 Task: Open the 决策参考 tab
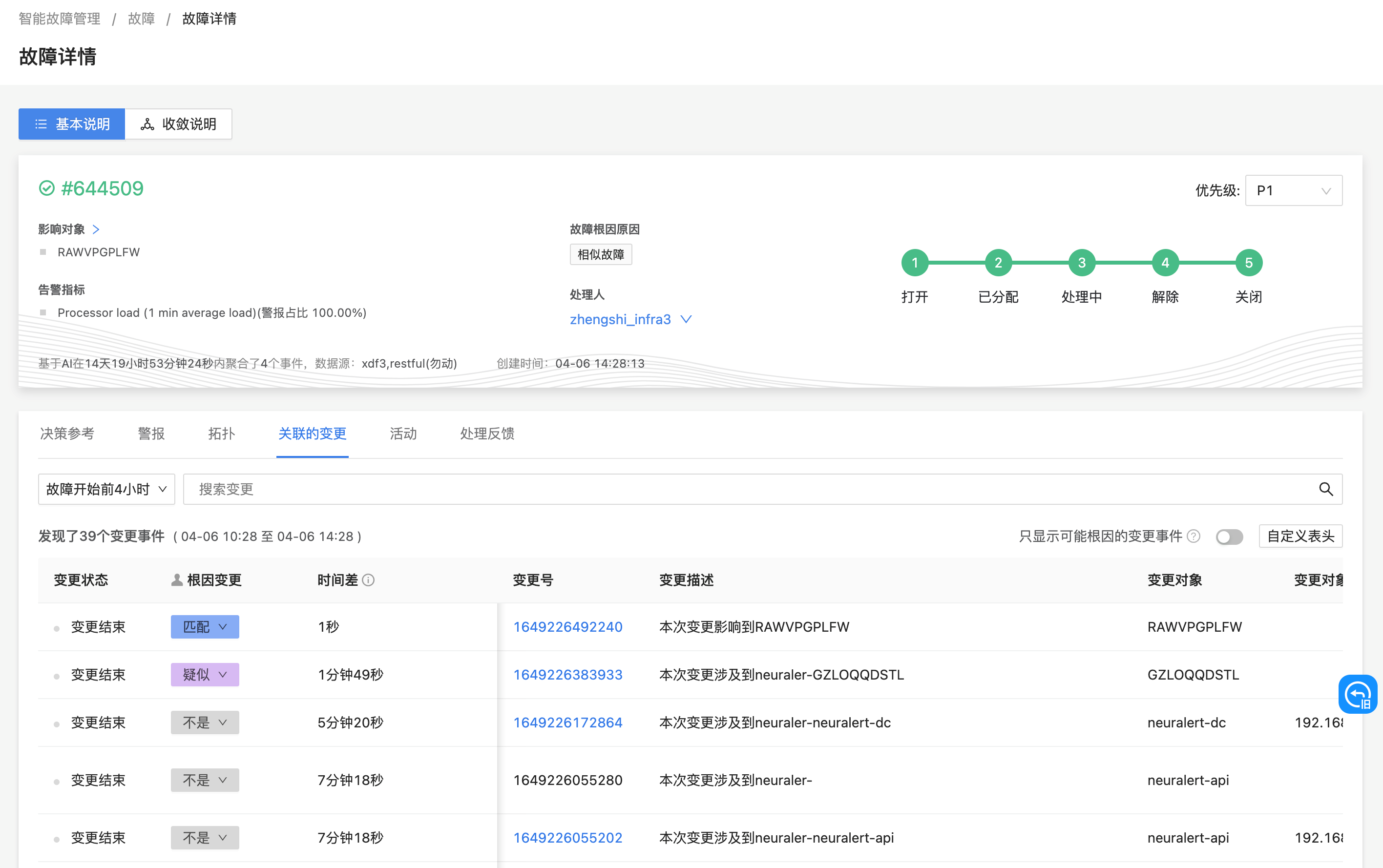coord(67,434)
